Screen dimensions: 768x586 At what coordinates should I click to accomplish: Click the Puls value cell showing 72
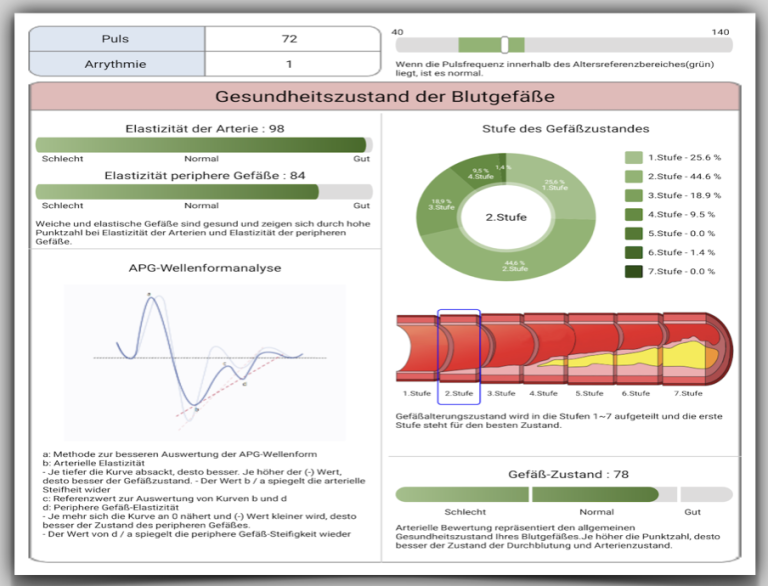[x=290, y=39]
